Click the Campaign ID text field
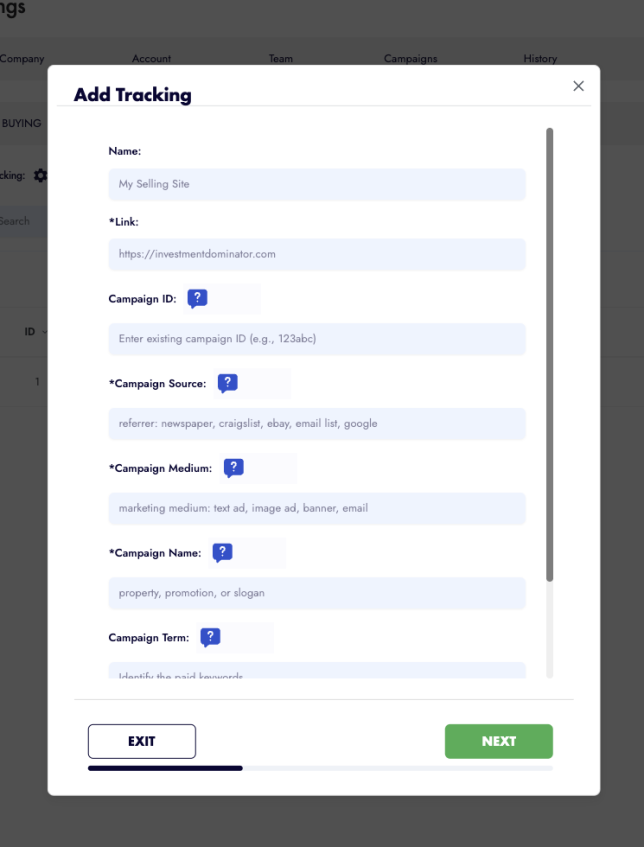Image resolution: width=644 pixels, height=847 pixels. point(316,339)
